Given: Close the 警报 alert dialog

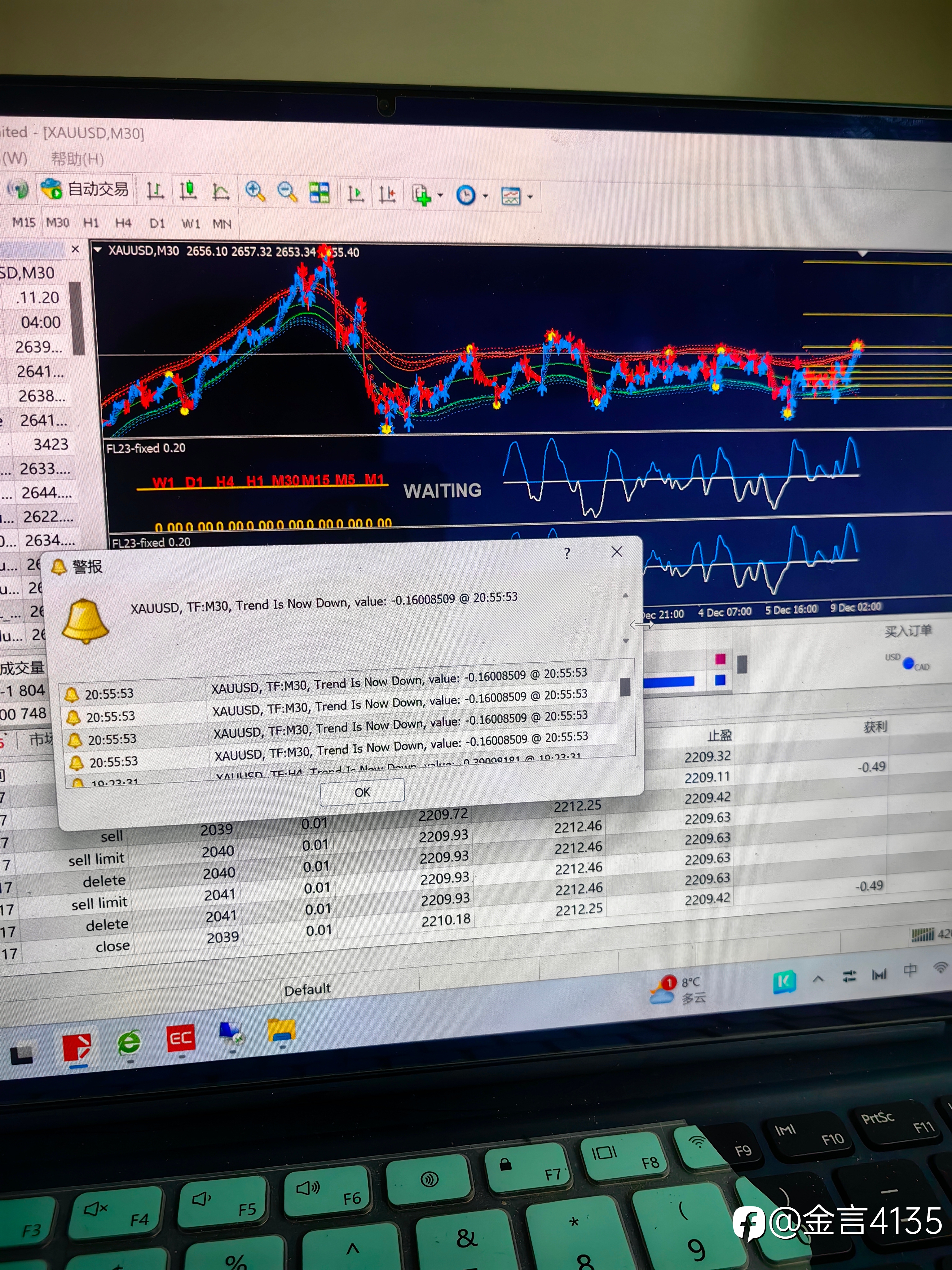Looking at the screenshot, I should (617, 552).
